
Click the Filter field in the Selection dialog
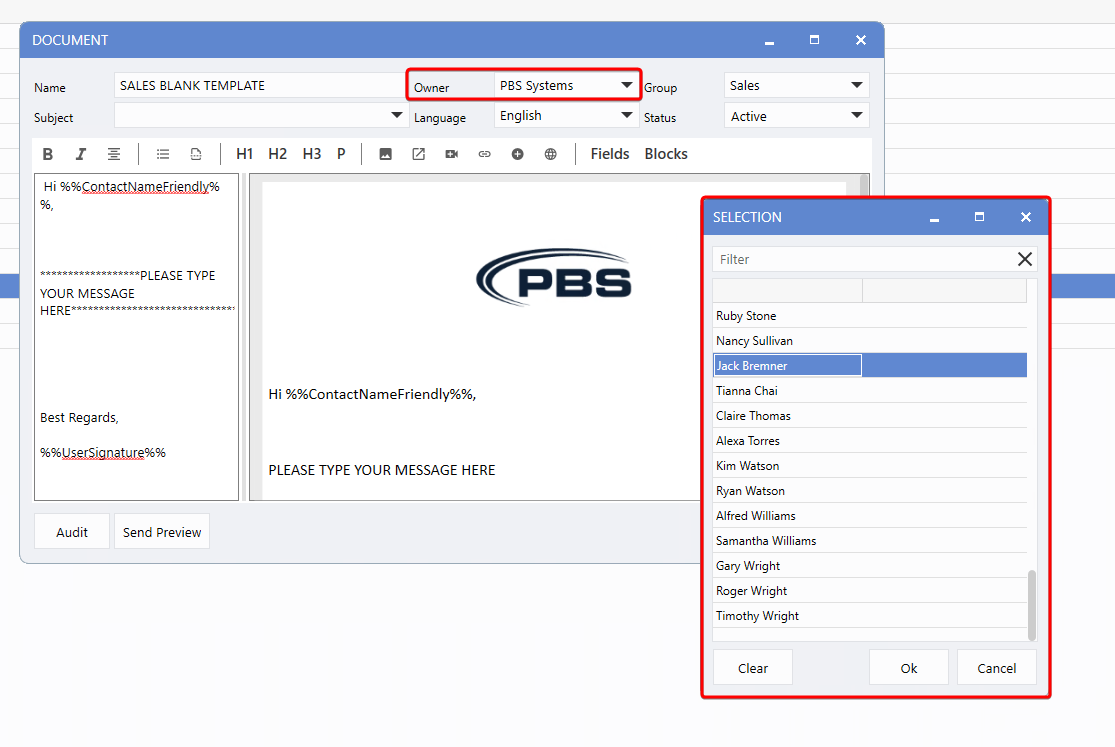tap(860, 259)
